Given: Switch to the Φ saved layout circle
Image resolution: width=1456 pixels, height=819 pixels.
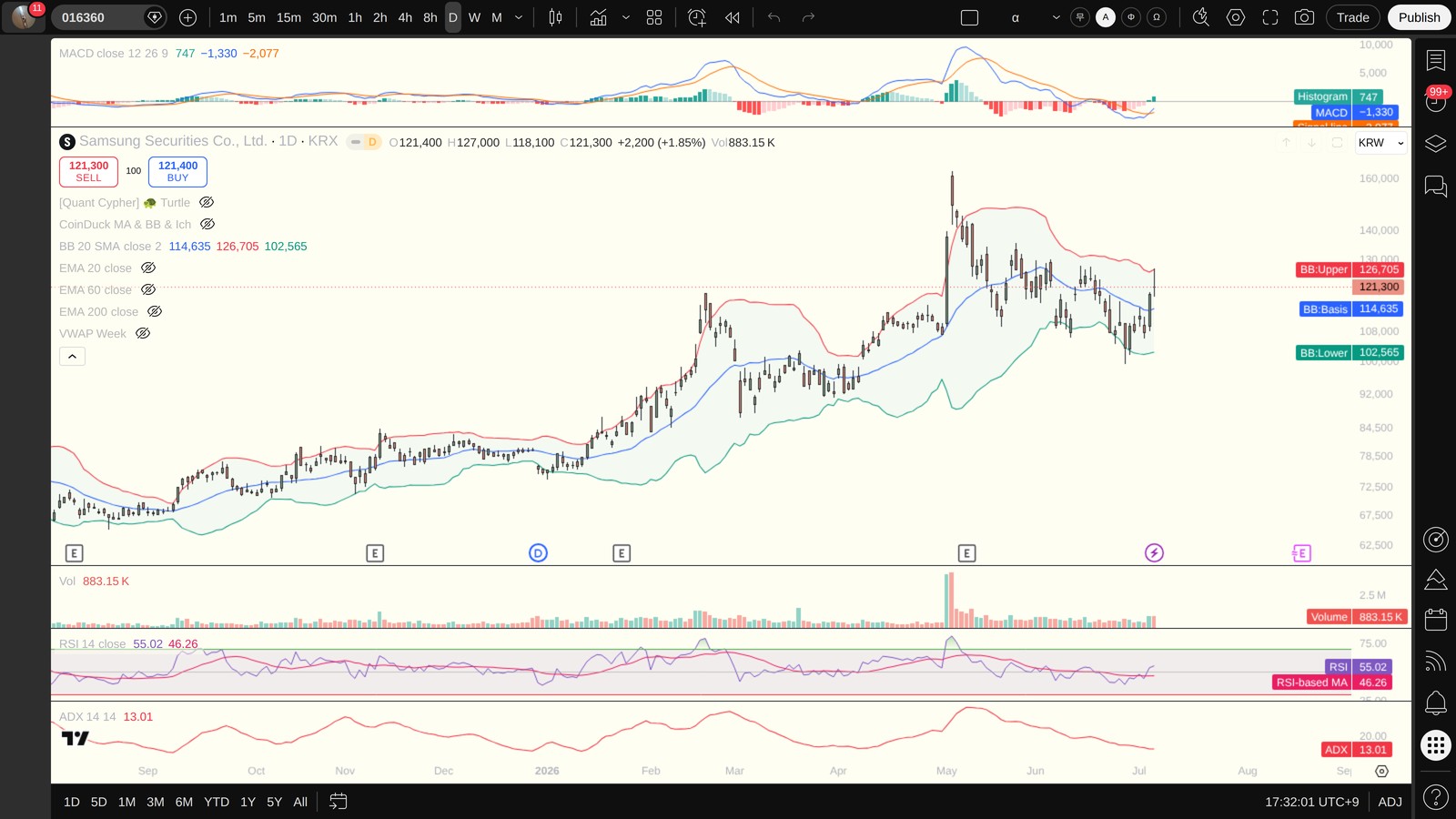Looking at the screenshot, I should point(1131,17).
